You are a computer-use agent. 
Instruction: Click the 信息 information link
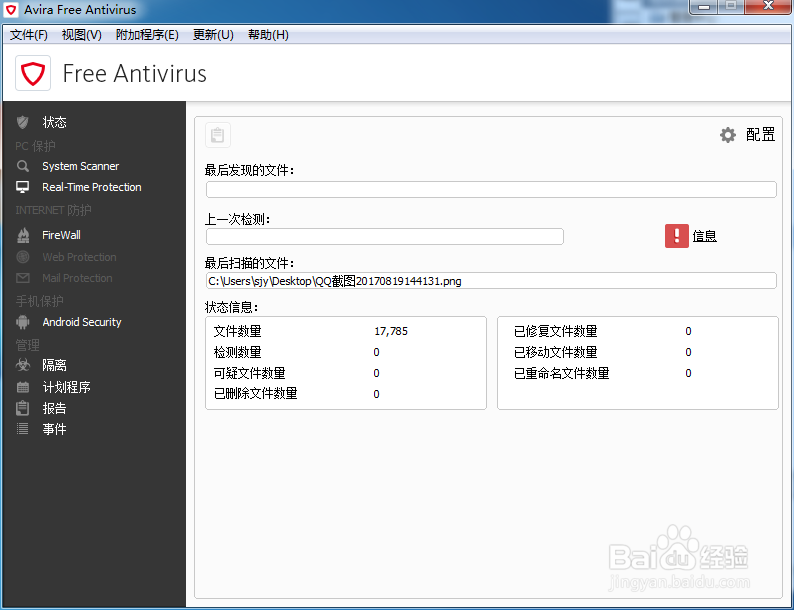pos(704,236)
